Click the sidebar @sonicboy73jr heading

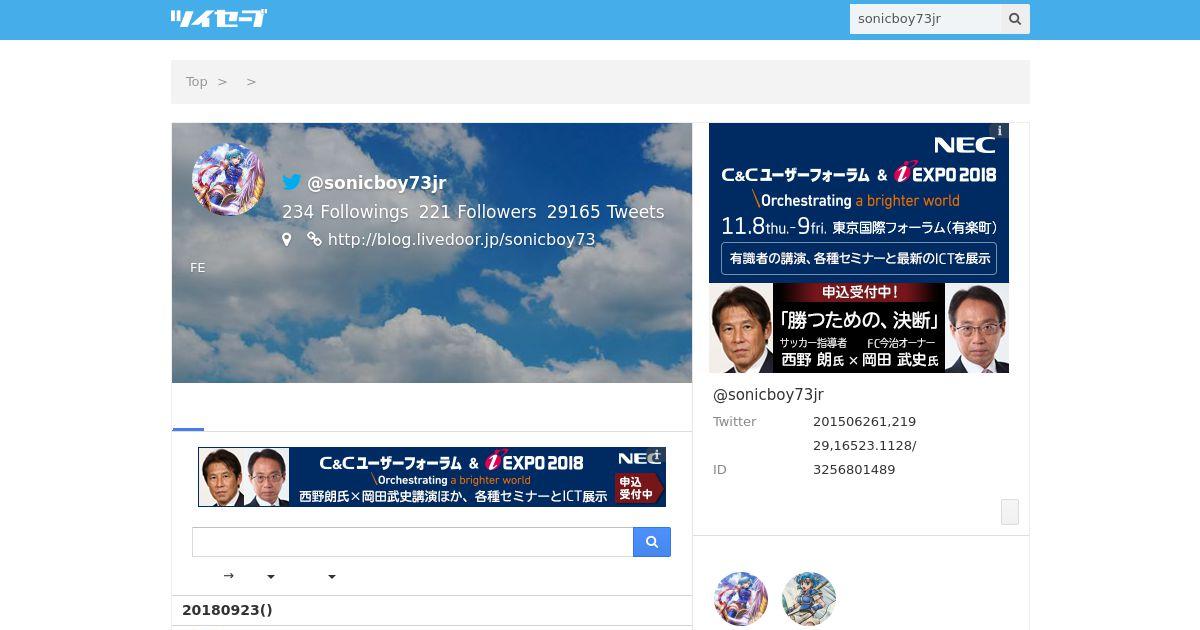768,394
